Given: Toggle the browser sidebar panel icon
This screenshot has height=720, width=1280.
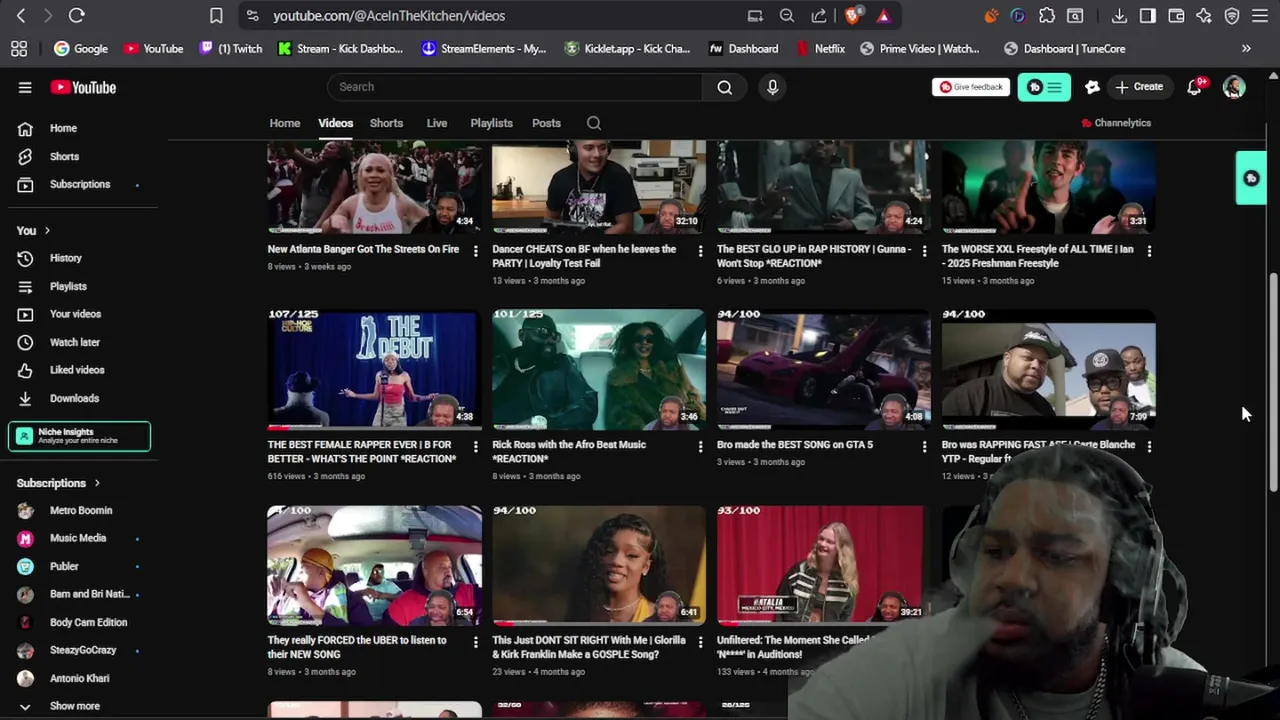Looking at the screenshot, I should [1148, 15].
